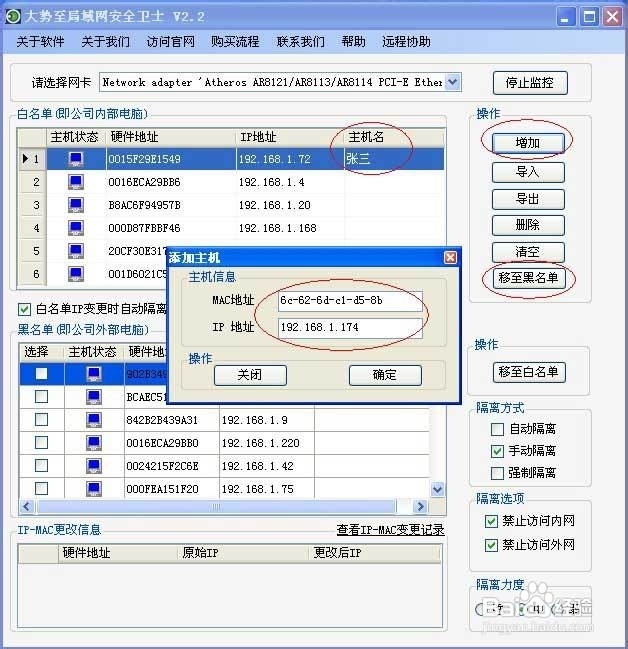Open 关于软件 menu

coord(40,41)
